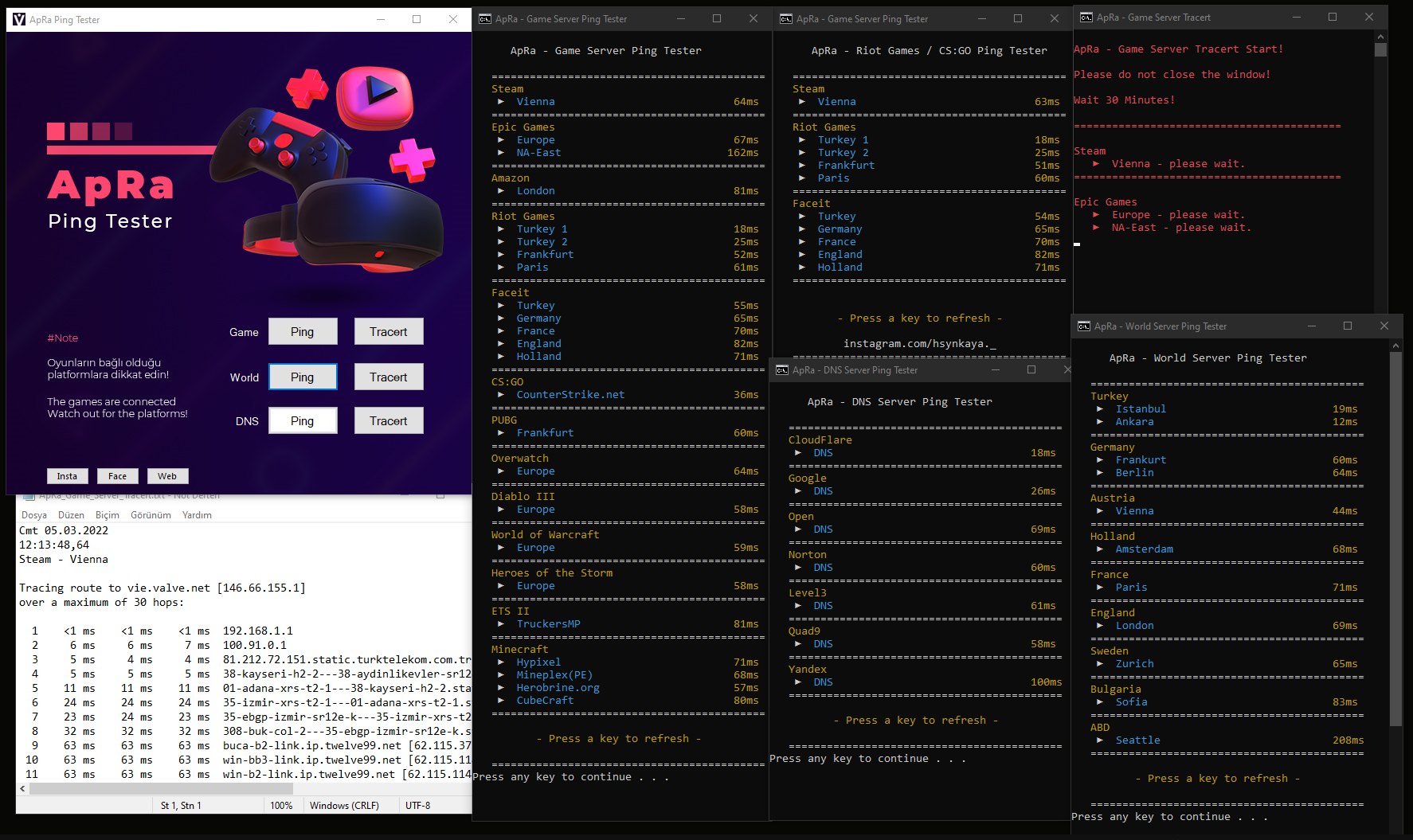Click the Mineplex(PE) entry under Minecraft
1413x840 pixels.
pyautogui.click(x=554, y=675)
